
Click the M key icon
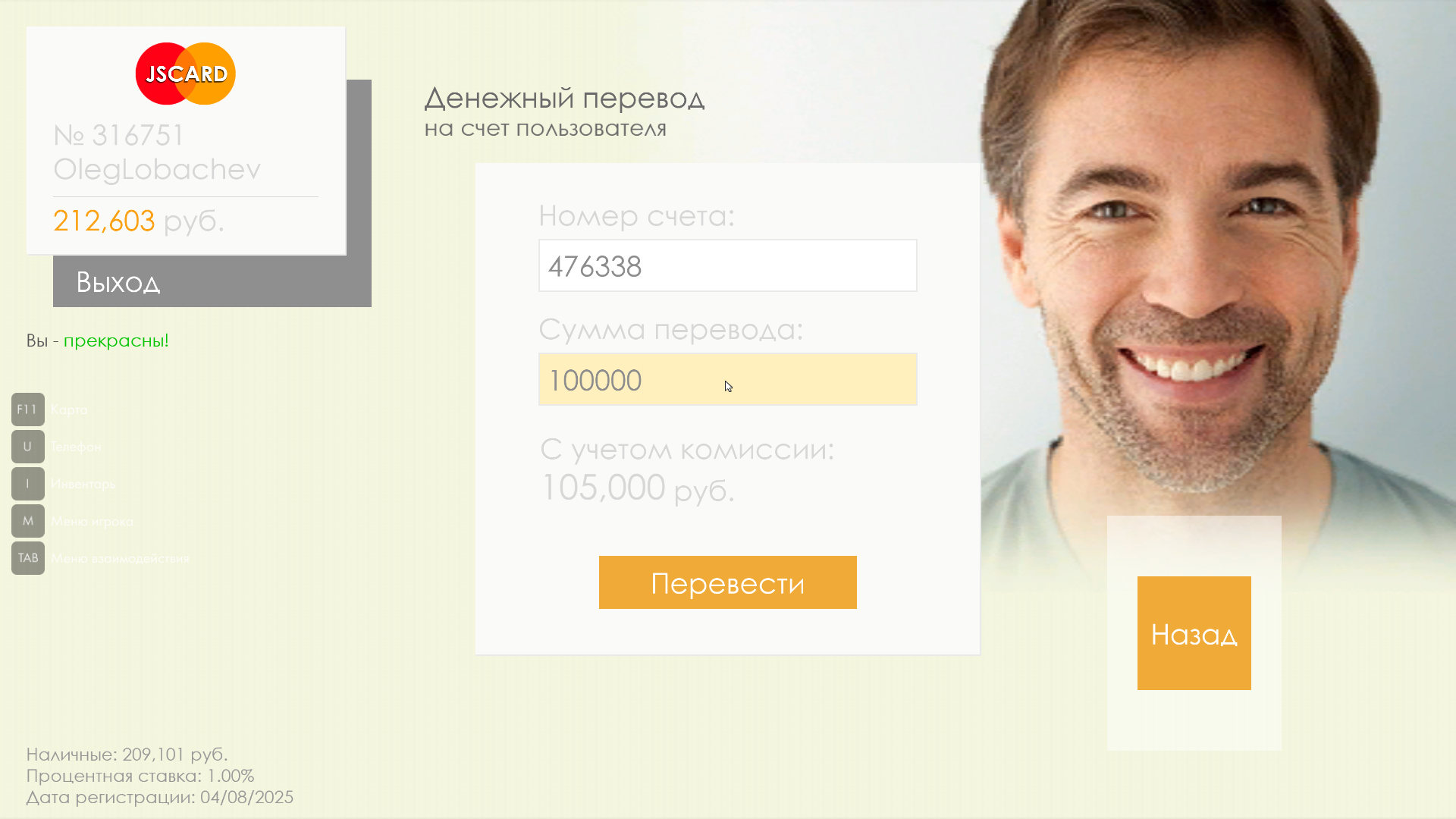point(28,521)
